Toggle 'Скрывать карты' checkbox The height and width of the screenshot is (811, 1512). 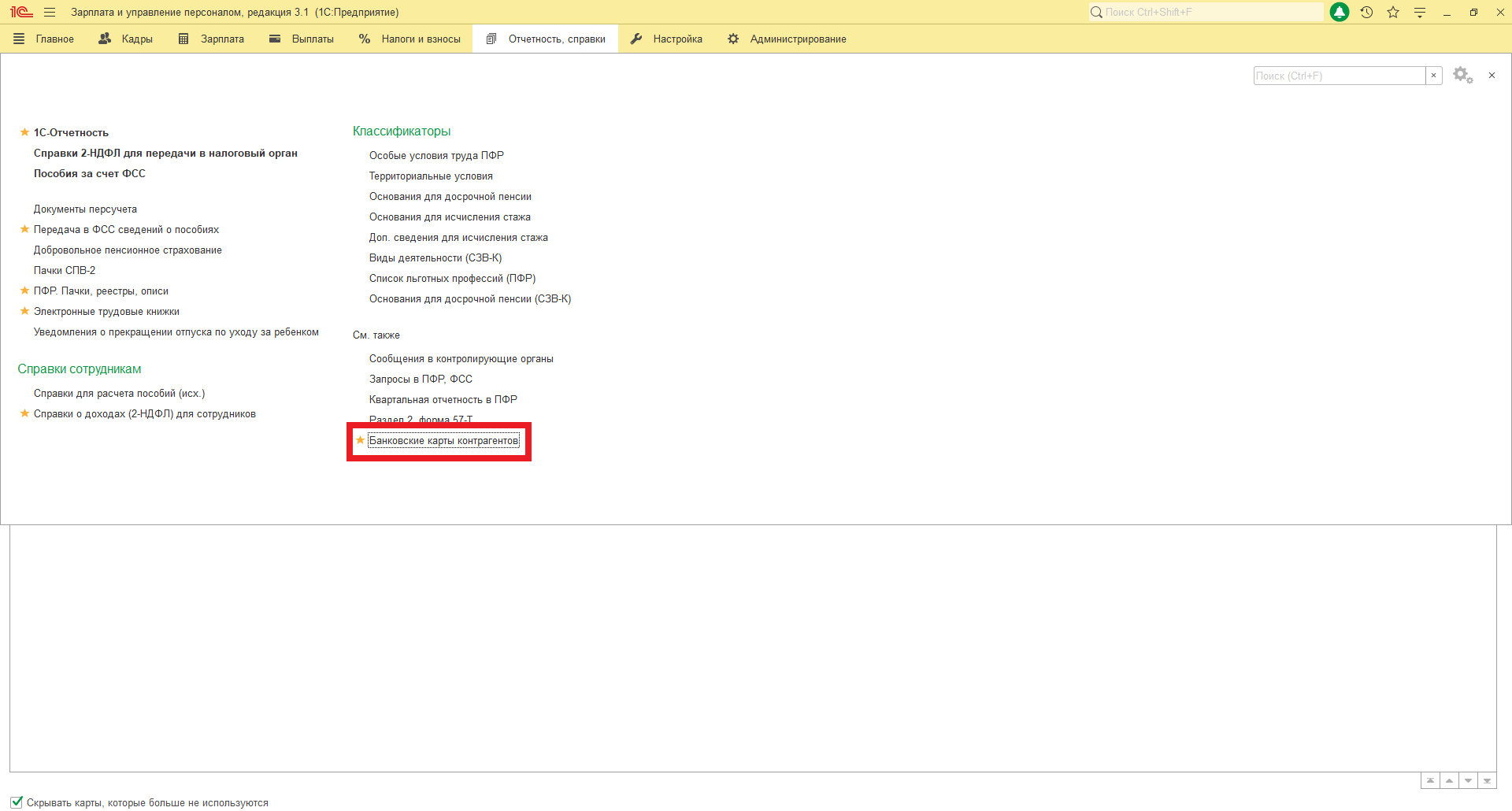(17, 802)
